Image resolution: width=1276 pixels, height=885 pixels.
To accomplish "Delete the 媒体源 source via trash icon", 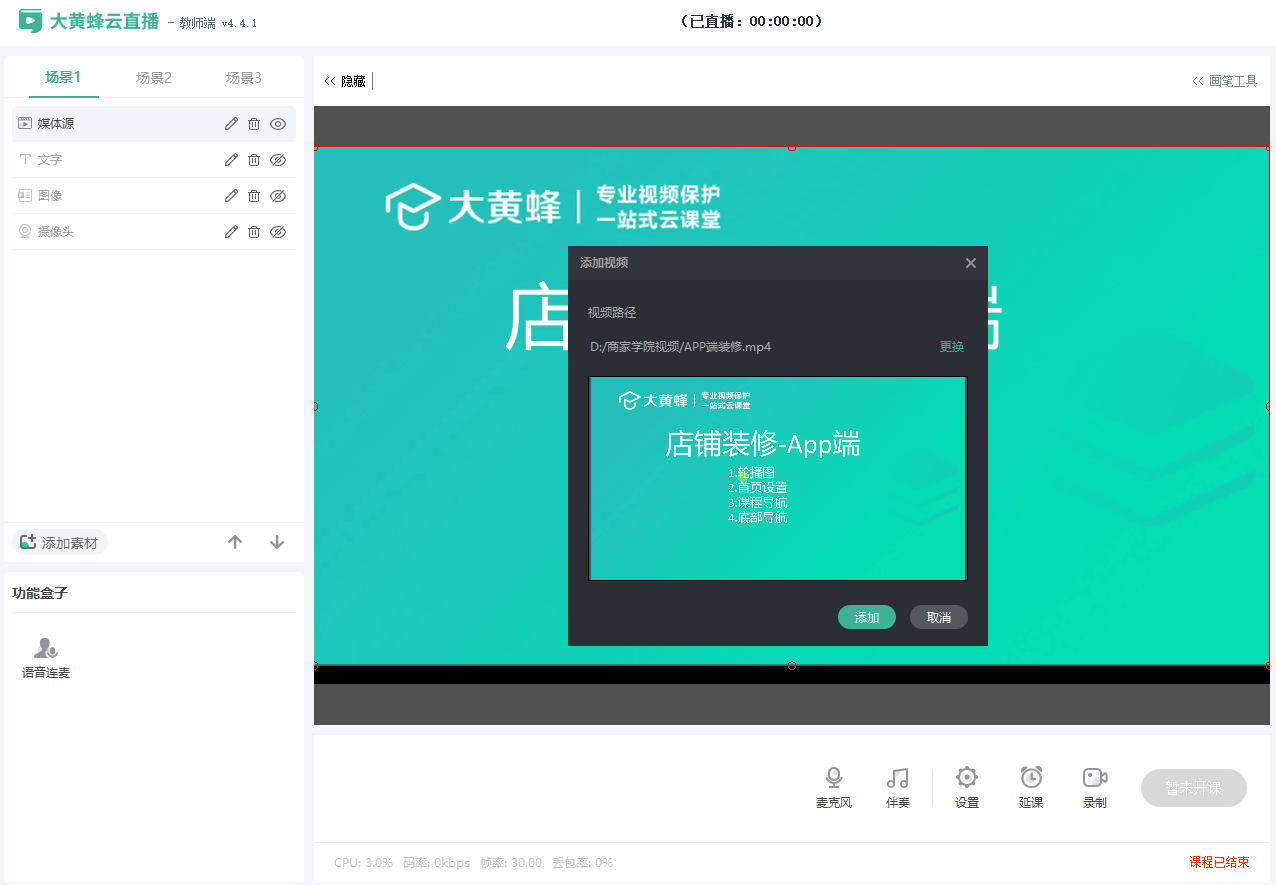I will [x=254, y=124].
